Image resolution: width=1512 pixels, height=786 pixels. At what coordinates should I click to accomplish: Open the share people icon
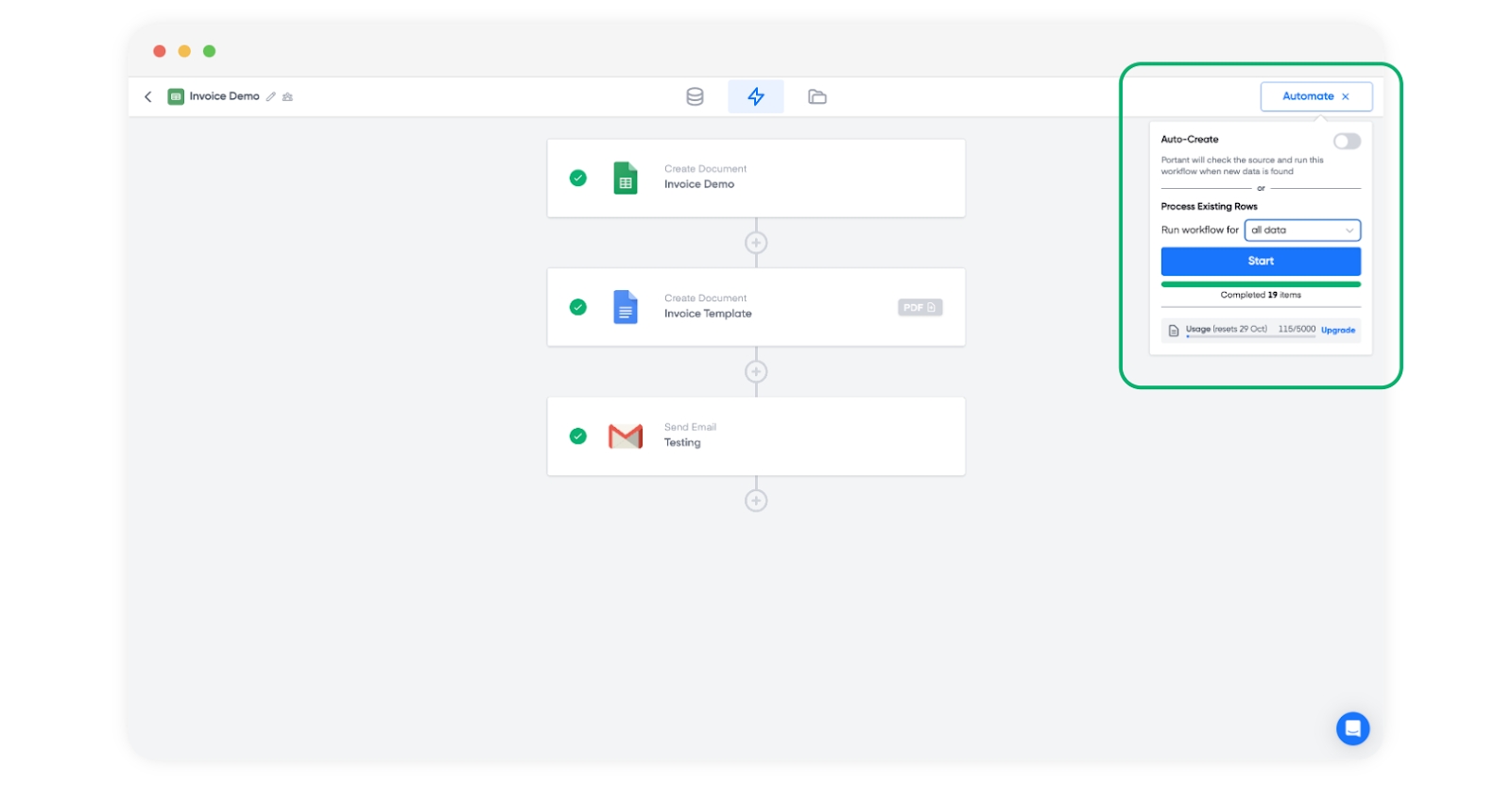tap(287, 96)
